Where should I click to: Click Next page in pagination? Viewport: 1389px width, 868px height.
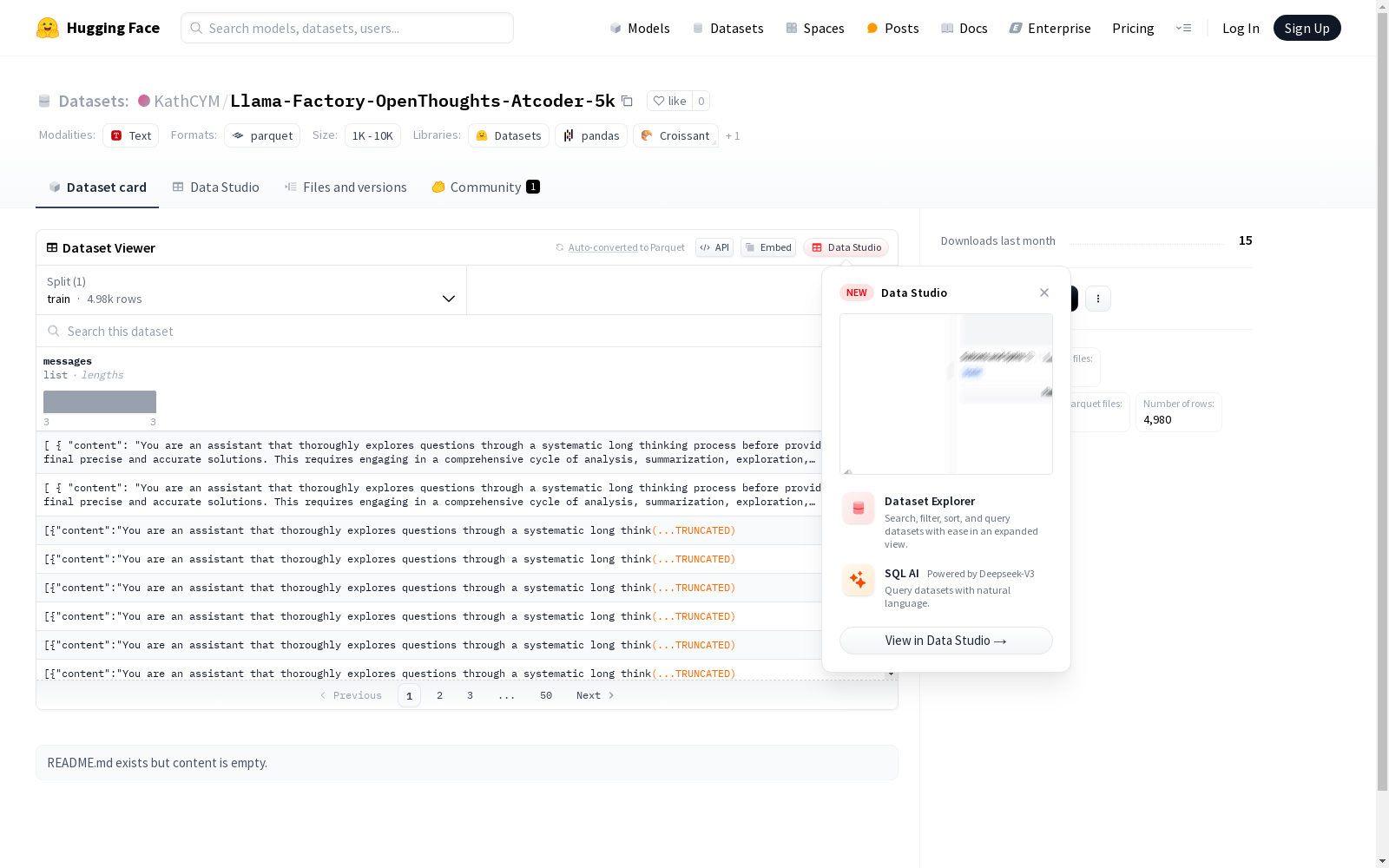coord(596,695)
